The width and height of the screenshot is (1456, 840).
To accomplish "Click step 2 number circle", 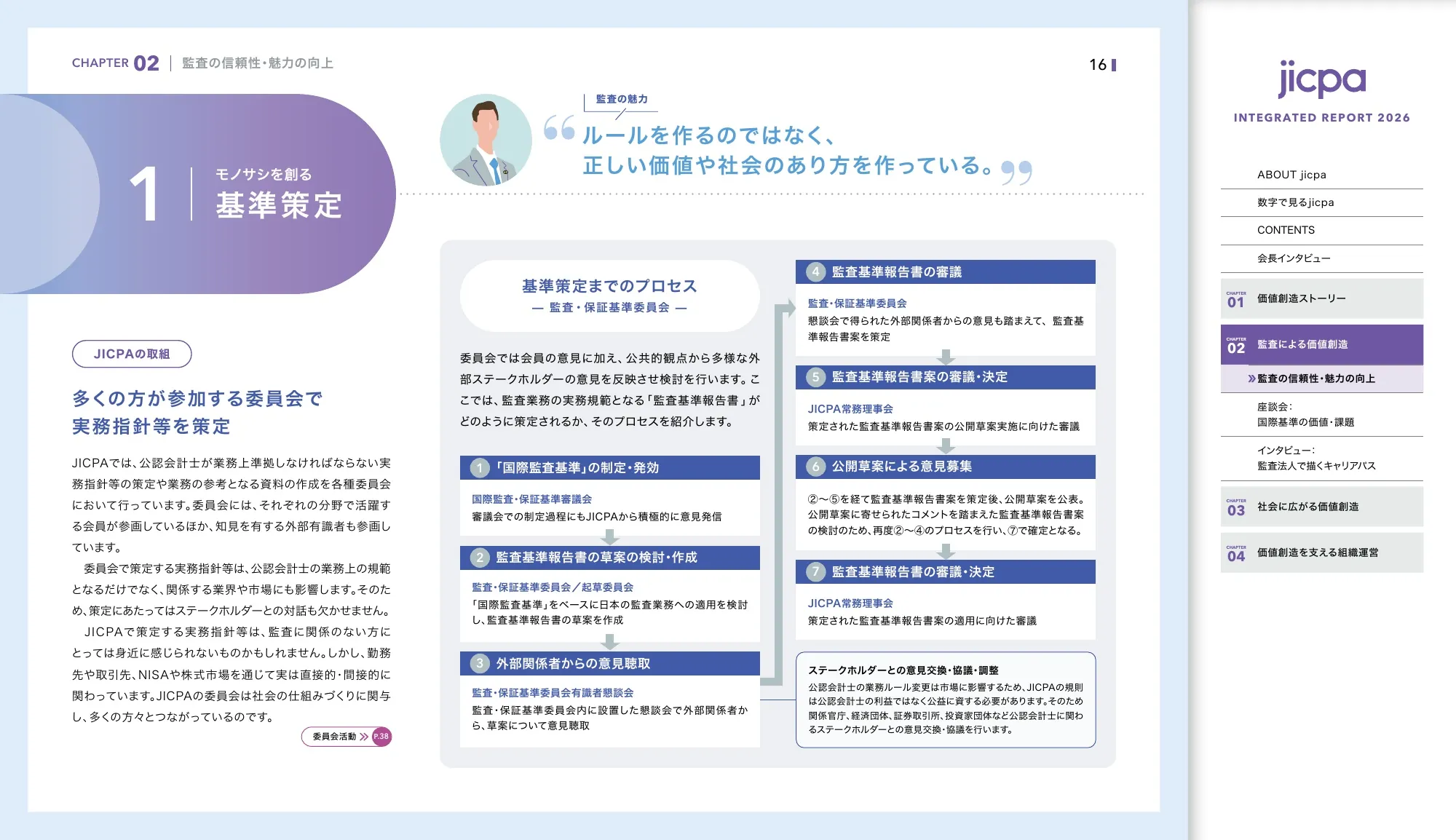I will (480, 558).
